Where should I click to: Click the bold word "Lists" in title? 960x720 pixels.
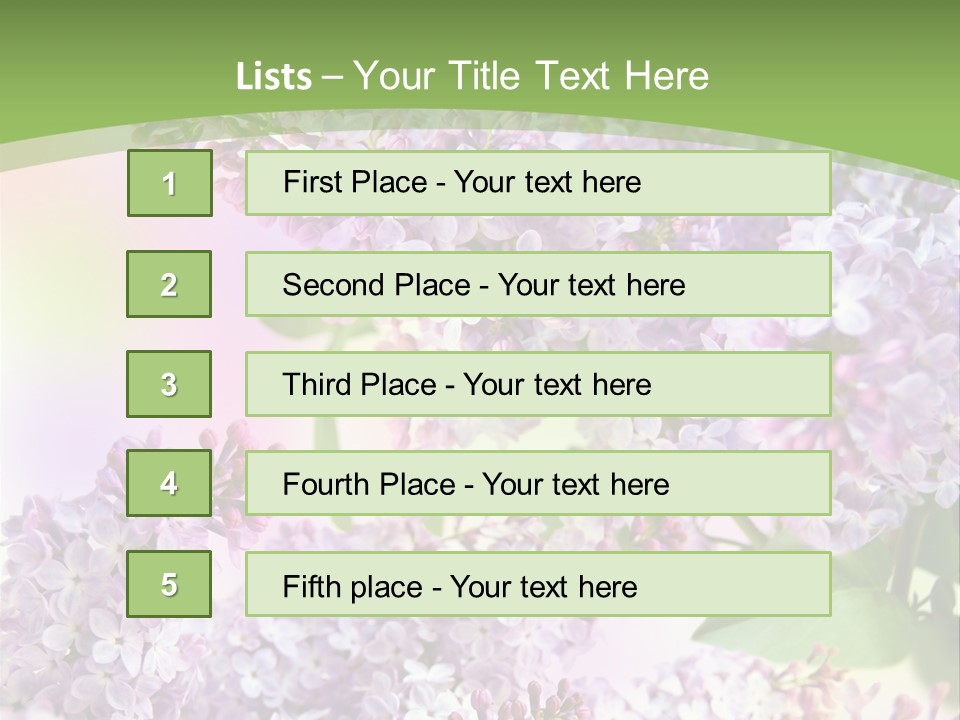pyautogui.click(x=274, y=77)
